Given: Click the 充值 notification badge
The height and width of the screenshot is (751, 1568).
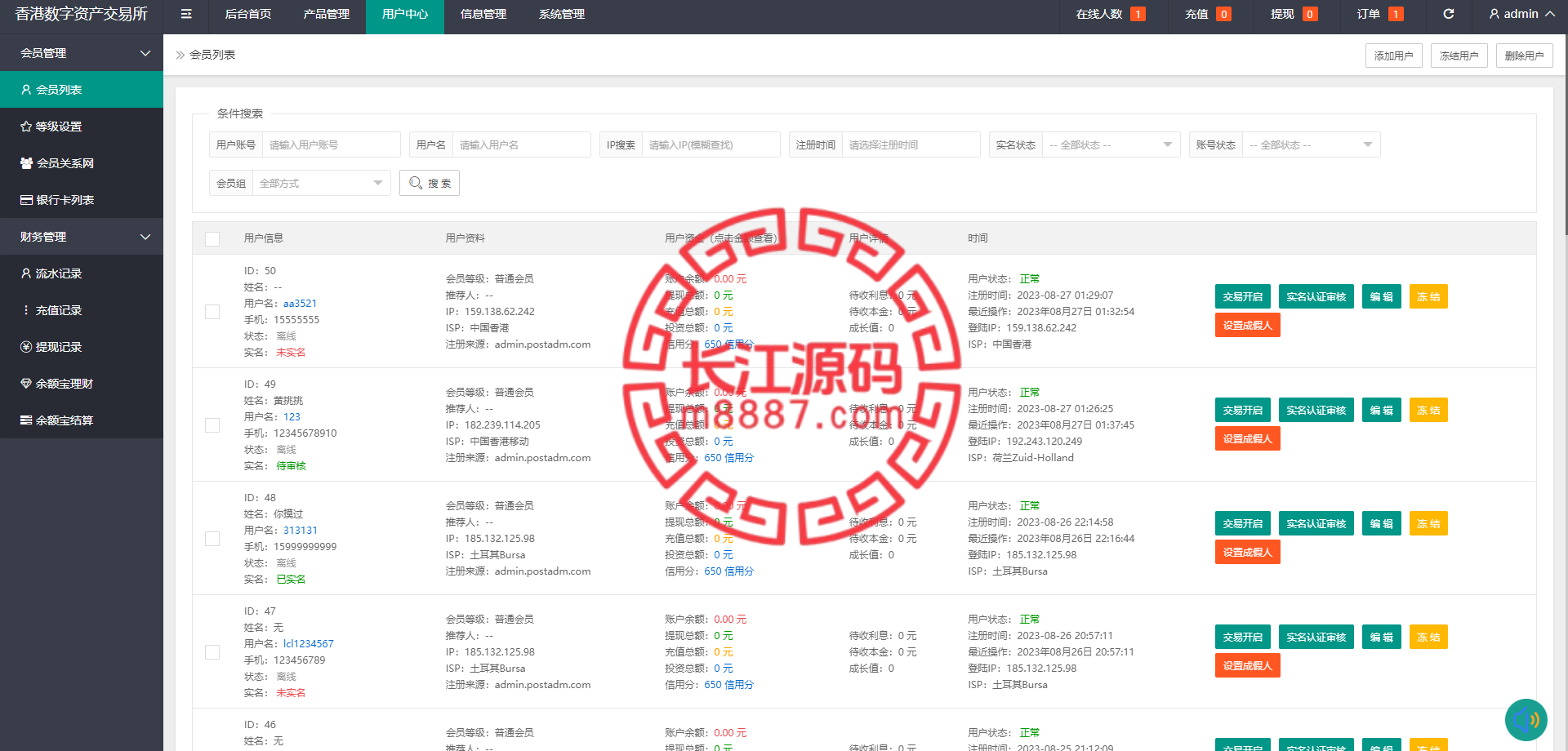Looking at the screenshot, I should [1223, 14].
